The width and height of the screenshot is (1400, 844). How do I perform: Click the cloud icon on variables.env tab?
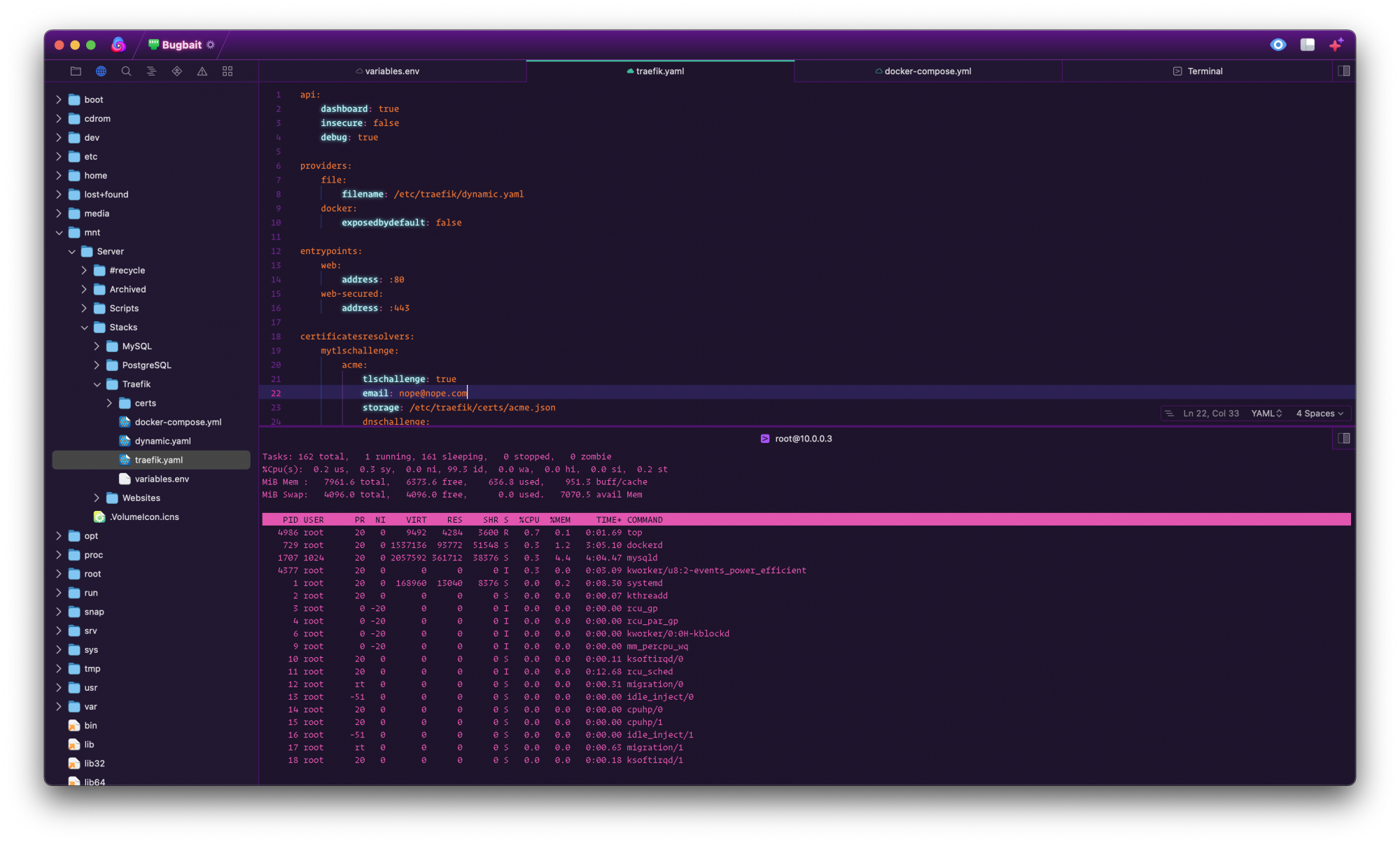pos(359,71)
